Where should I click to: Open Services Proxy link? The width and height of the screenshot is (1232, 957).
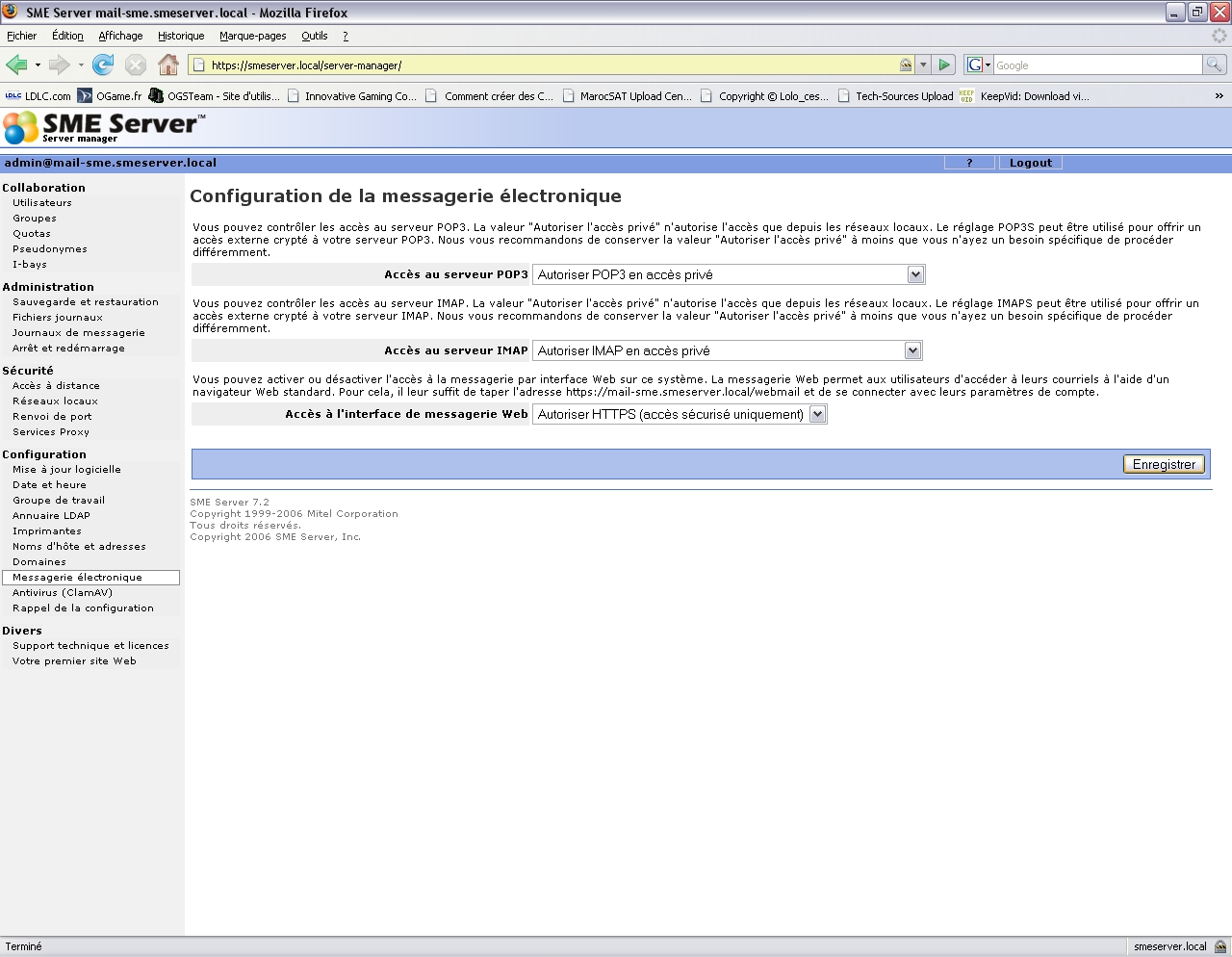(51, 432)
